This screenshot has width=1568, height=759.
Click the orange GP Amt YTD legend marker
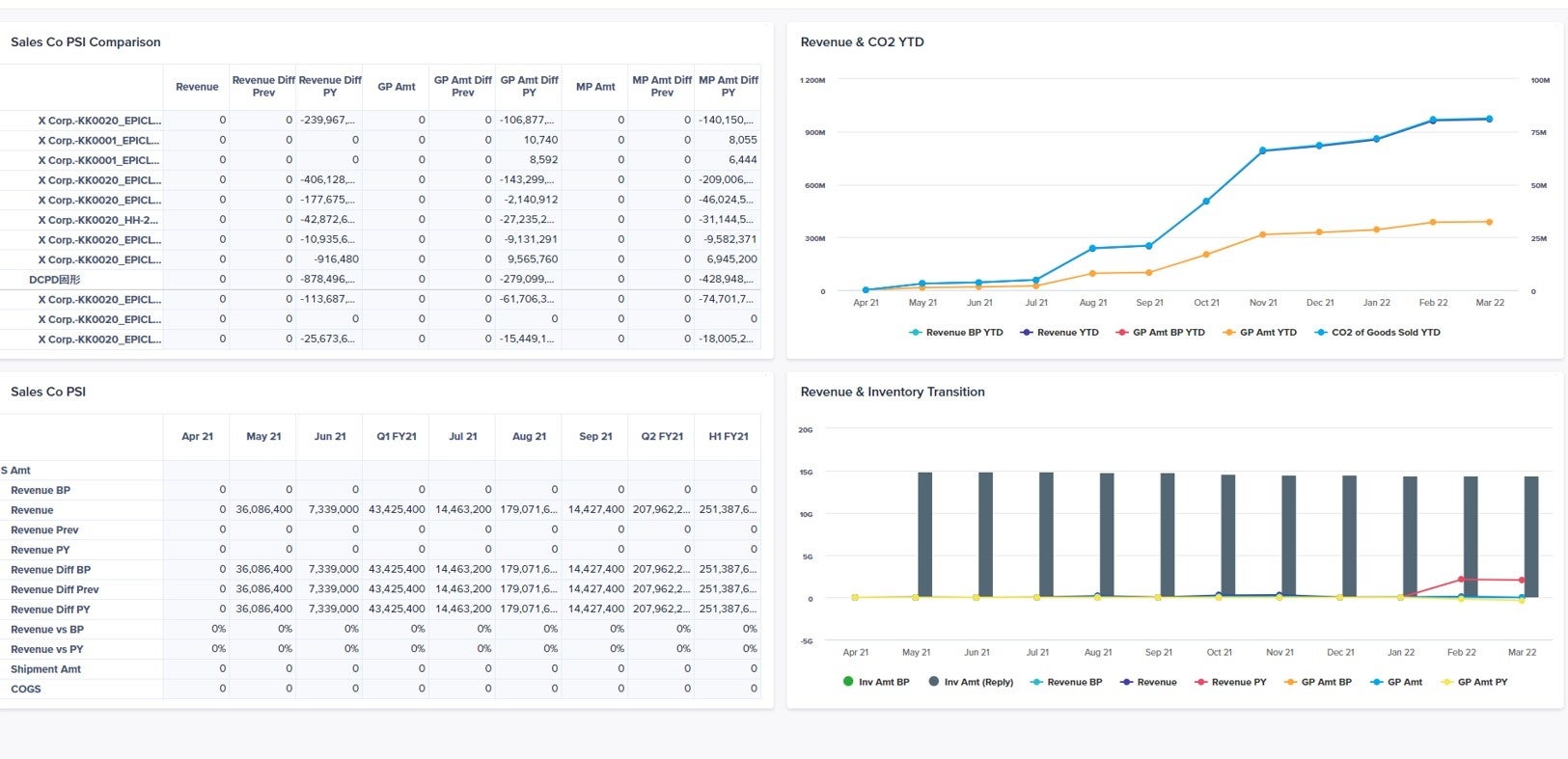pos(1228,333)
